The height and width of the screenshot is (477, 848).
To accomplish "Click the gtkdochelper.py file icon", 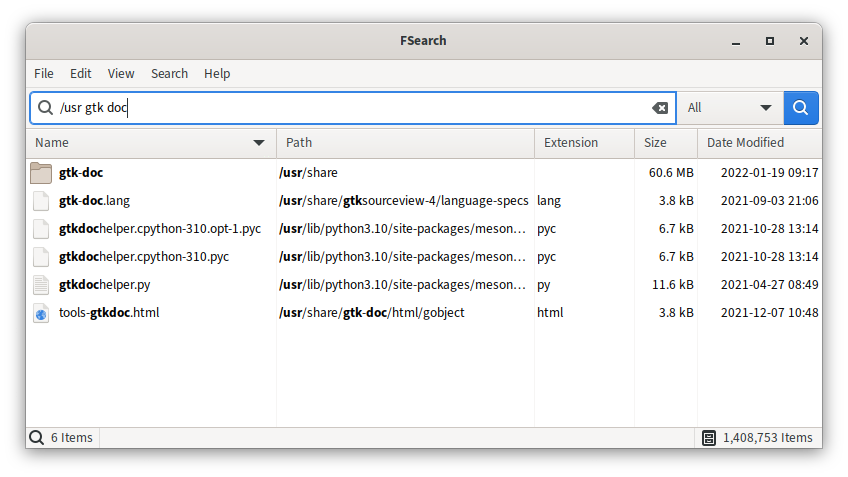I will (41, 285).
